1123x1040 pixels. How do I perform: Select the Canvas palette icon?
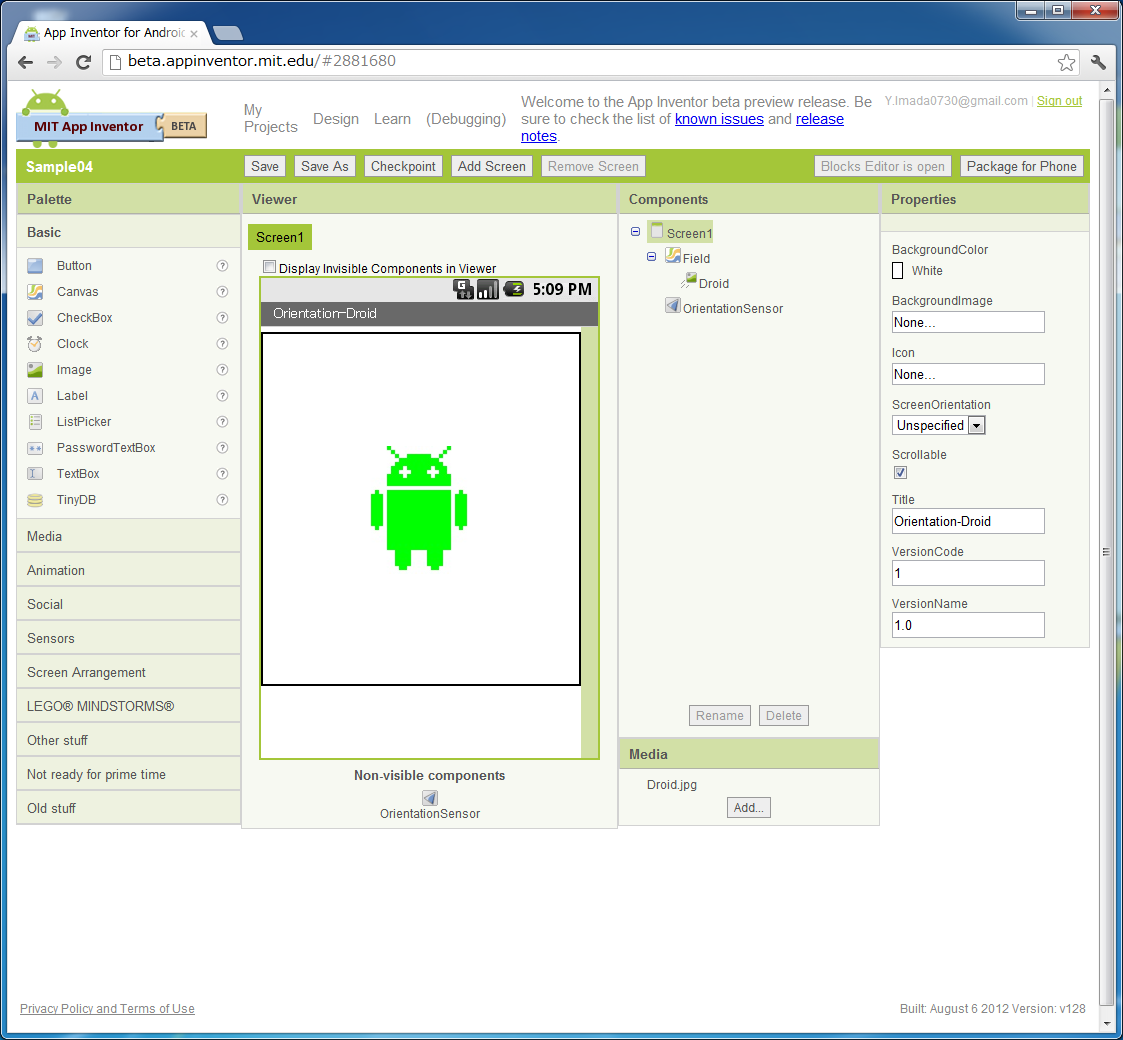pyautogui.click(x=35, y=292)
